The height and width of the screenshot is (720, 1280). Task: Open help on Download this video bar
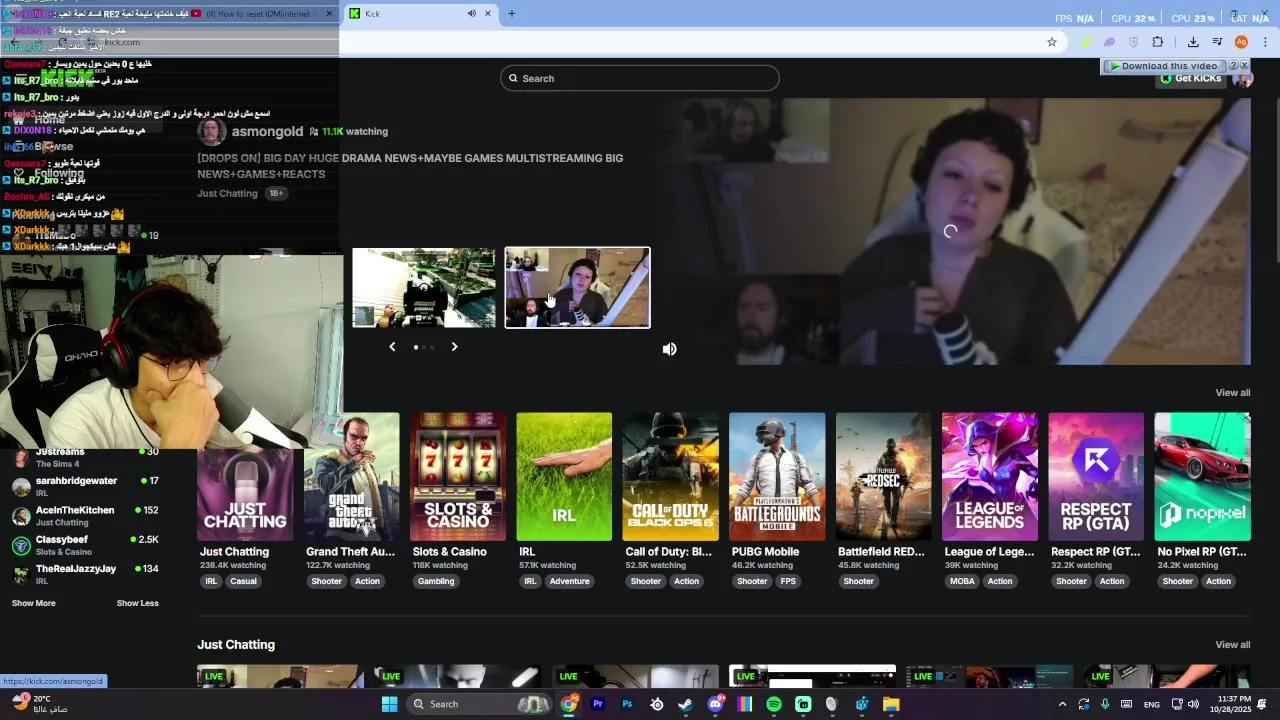(x=1233, y=66)
